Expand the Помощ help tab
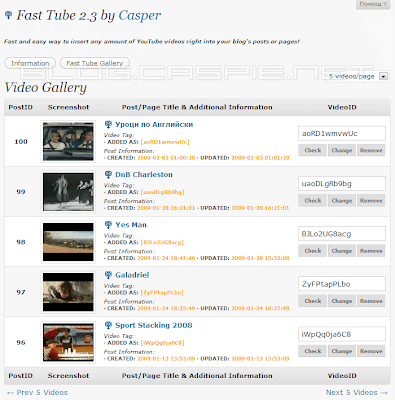Screen dimensions: 395x400 point(373,4)
